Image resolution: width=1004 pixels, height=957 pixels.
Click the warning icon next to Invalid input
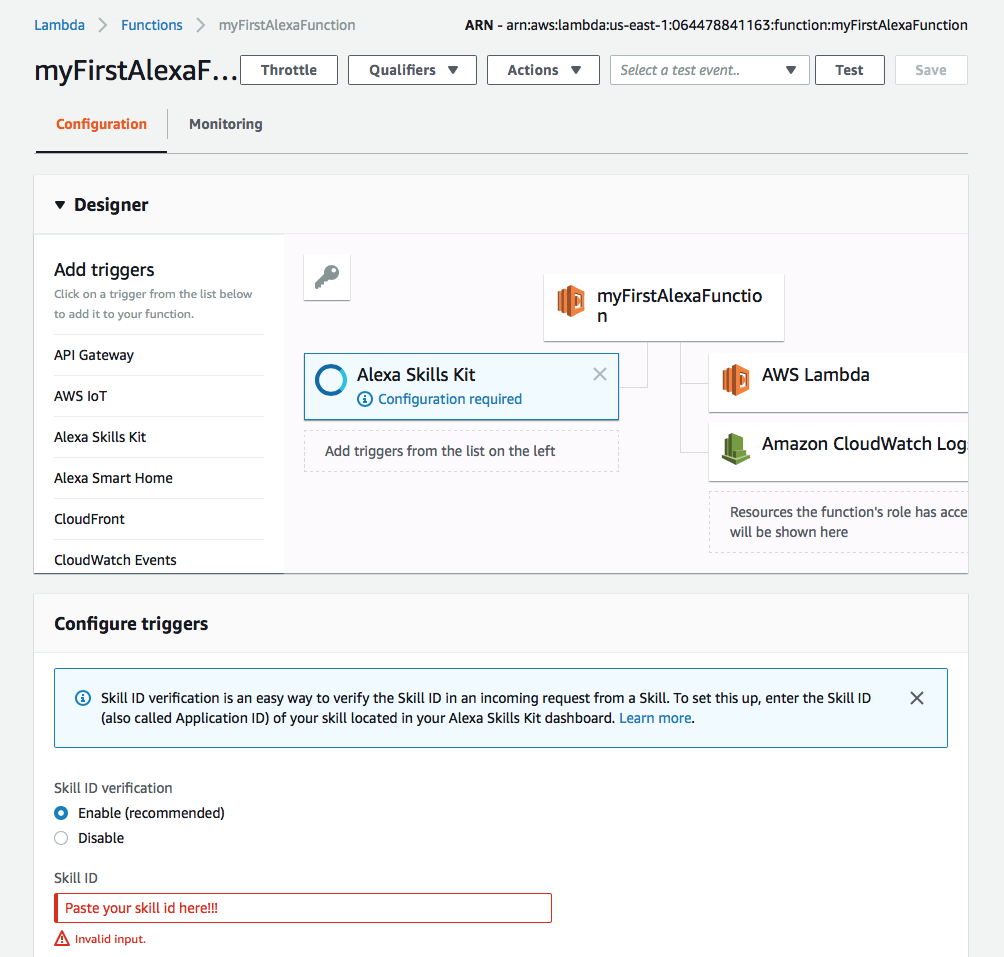pos(62,938)
